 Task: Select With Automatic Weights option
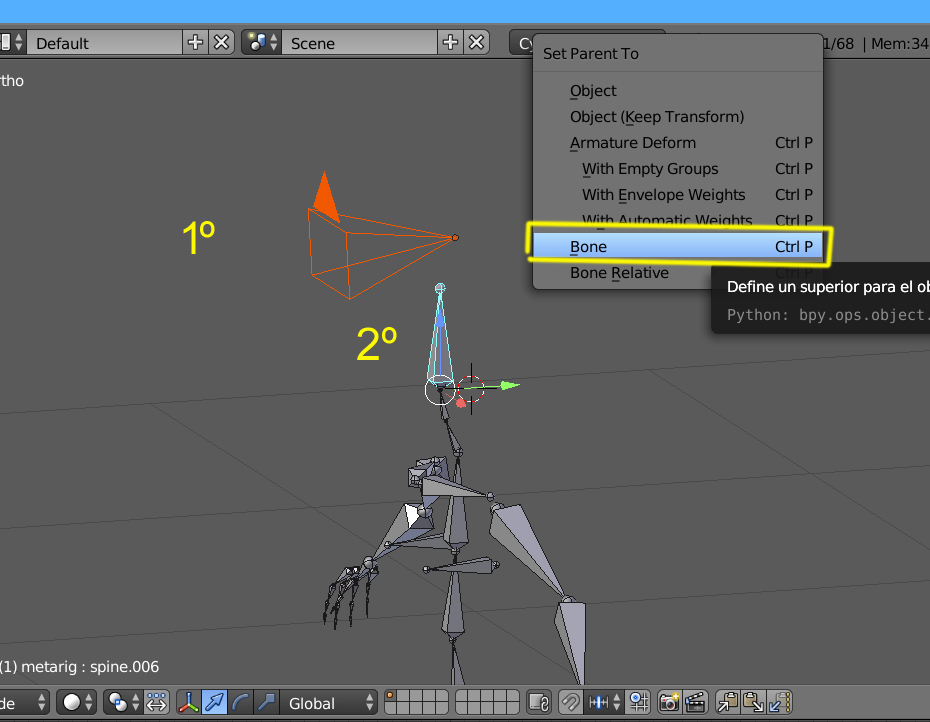[x=678, y=220]
